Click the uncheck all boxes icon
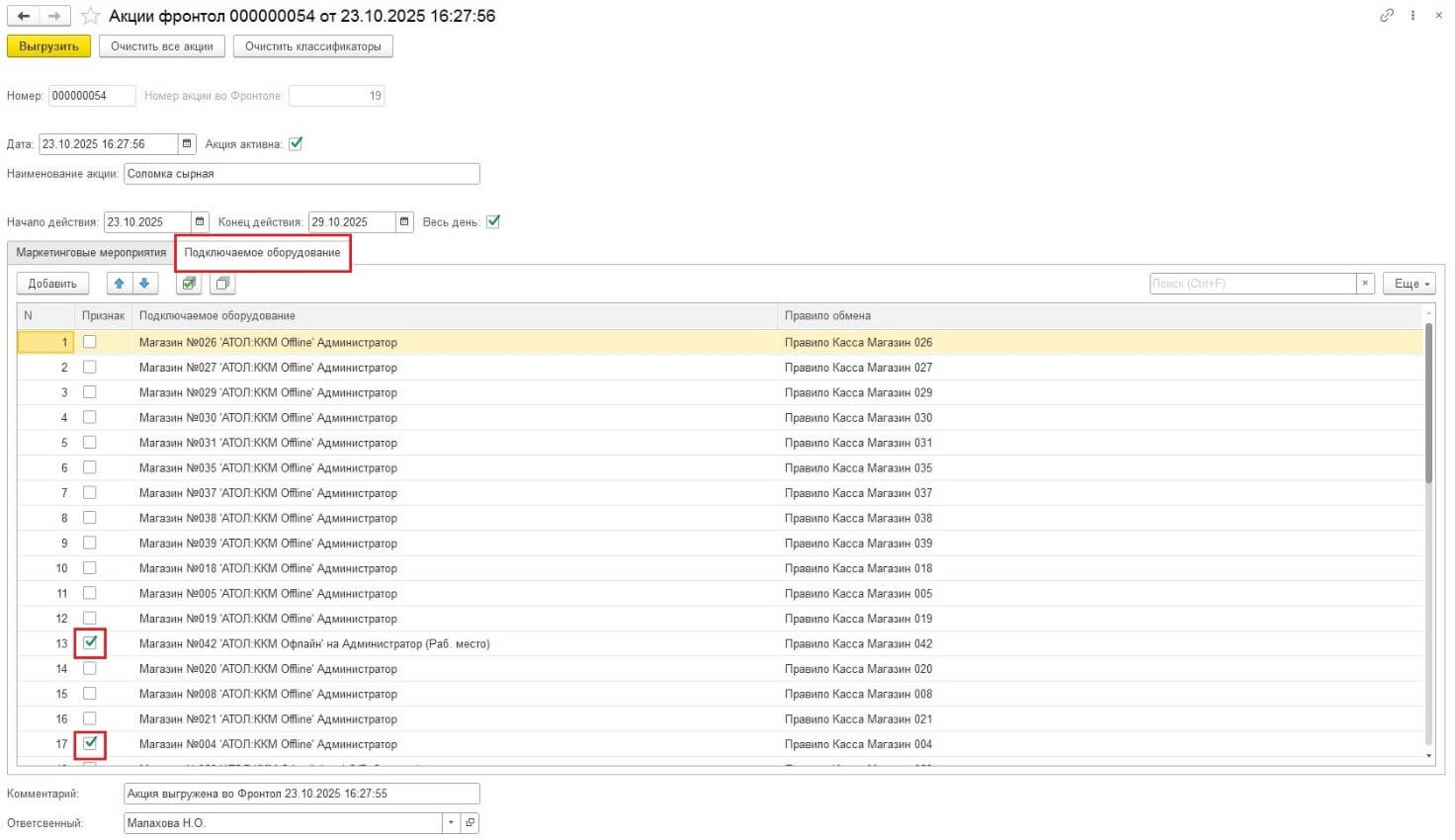 [x=222, y=284]
